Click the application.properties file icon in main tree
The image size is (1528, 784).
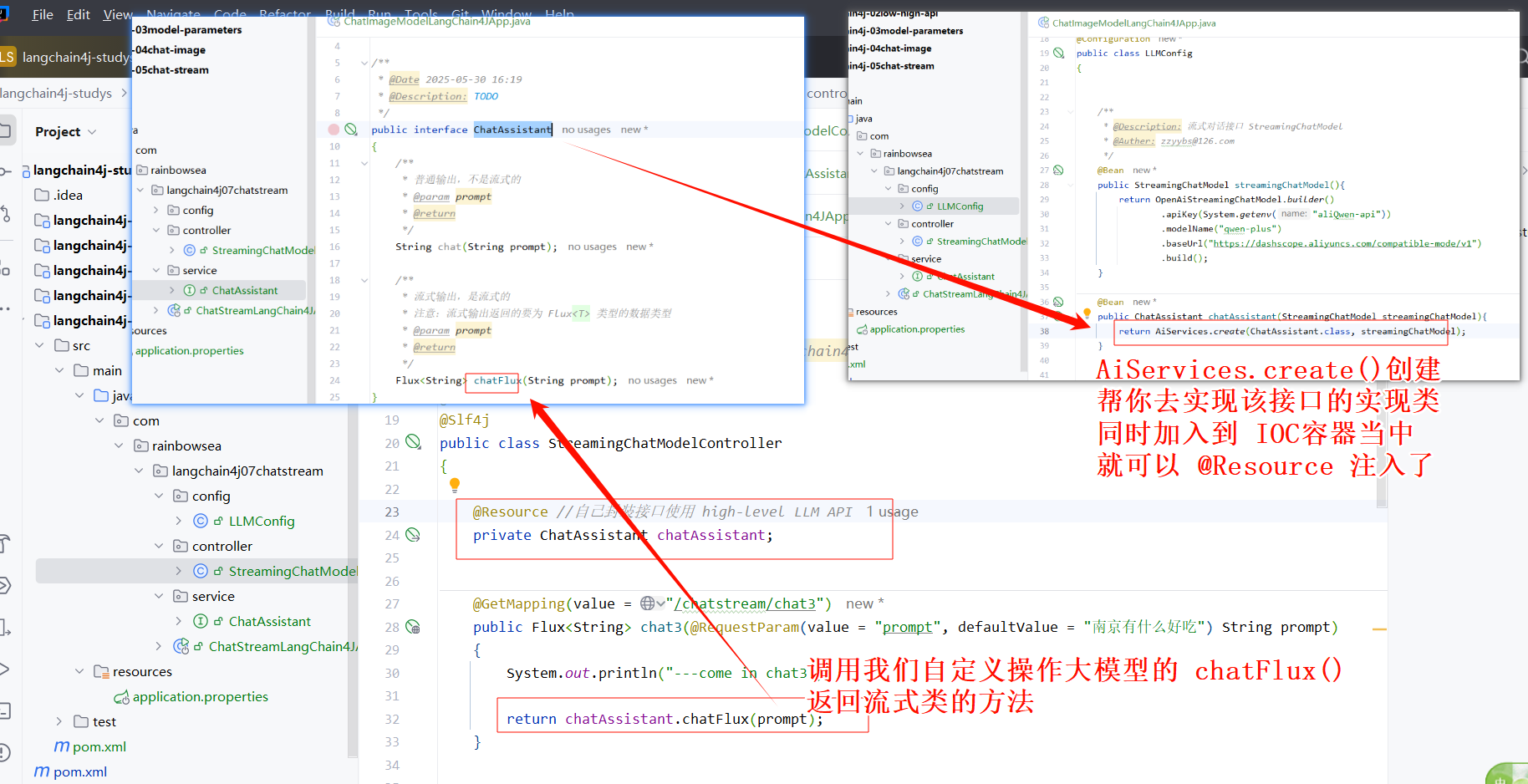[122, 696]
